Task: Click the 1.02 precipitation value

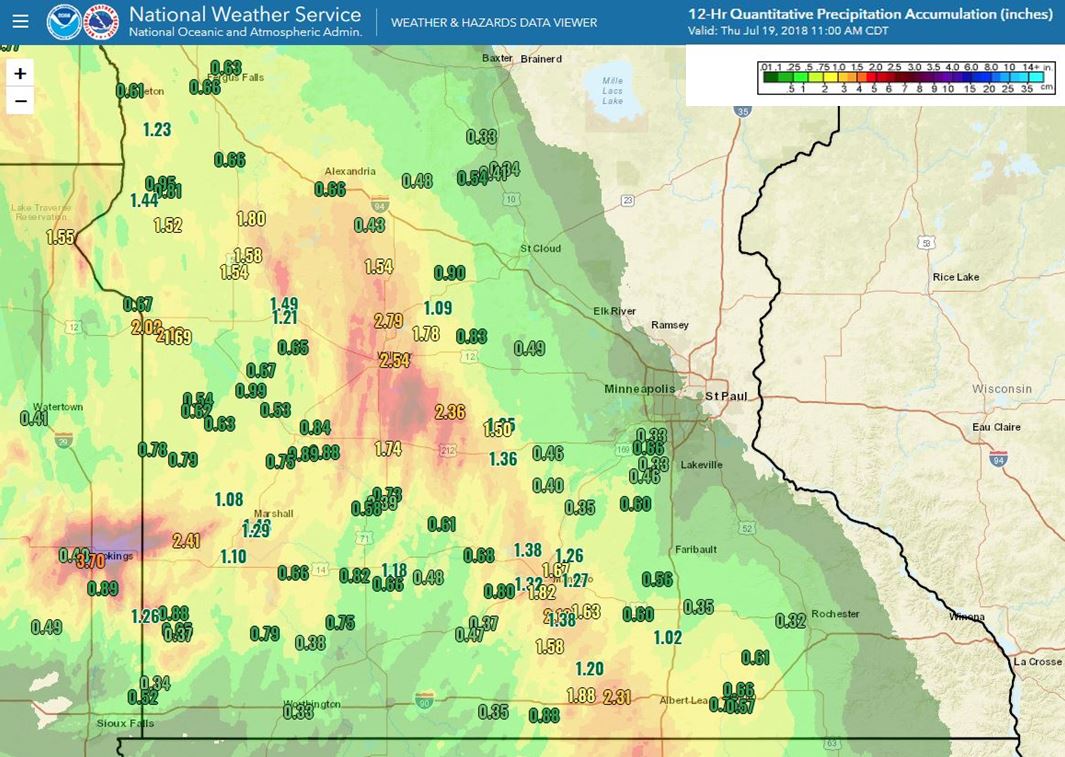Action: 668,637
